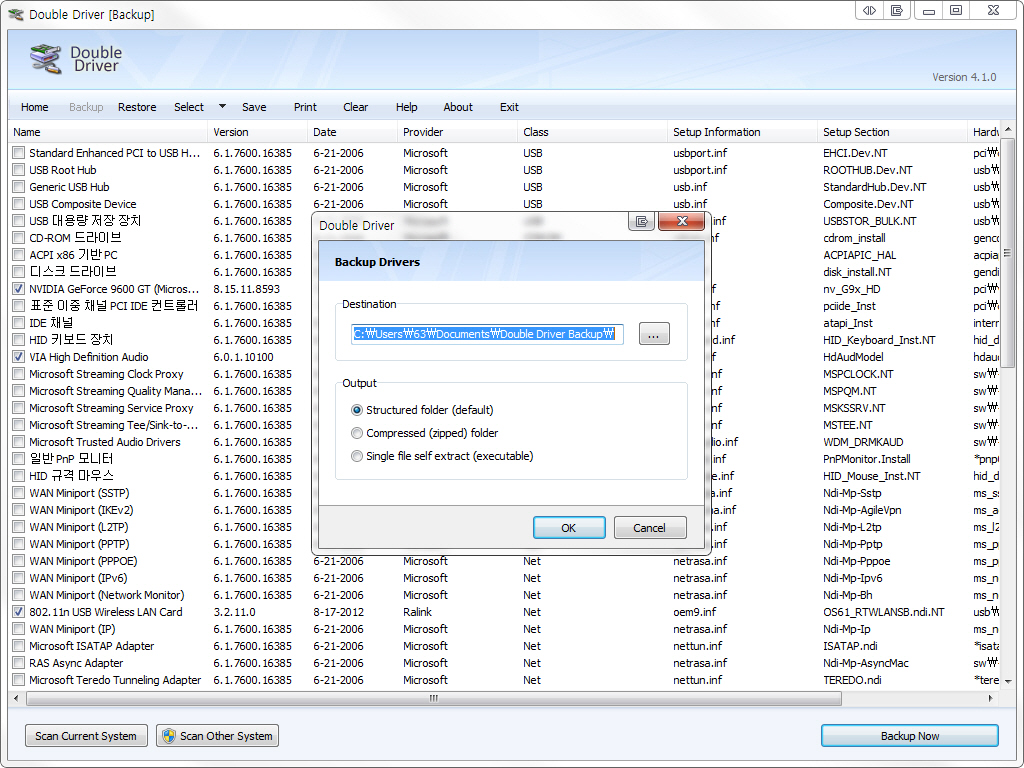Click the dialog's title bar restore icon
The height and width of the screenshot is (768, 1024).
click(x=641, y=221)
